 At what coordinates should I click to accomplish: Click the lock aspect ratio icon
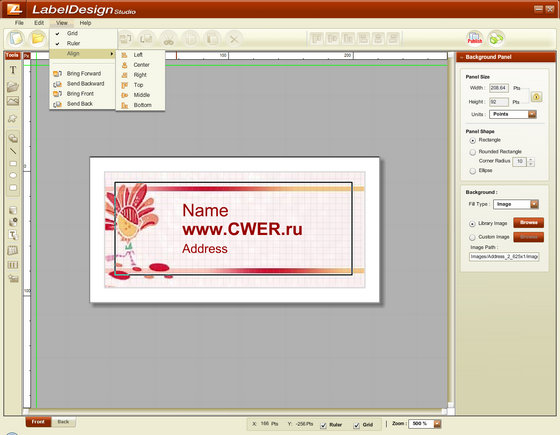point(536,97)
